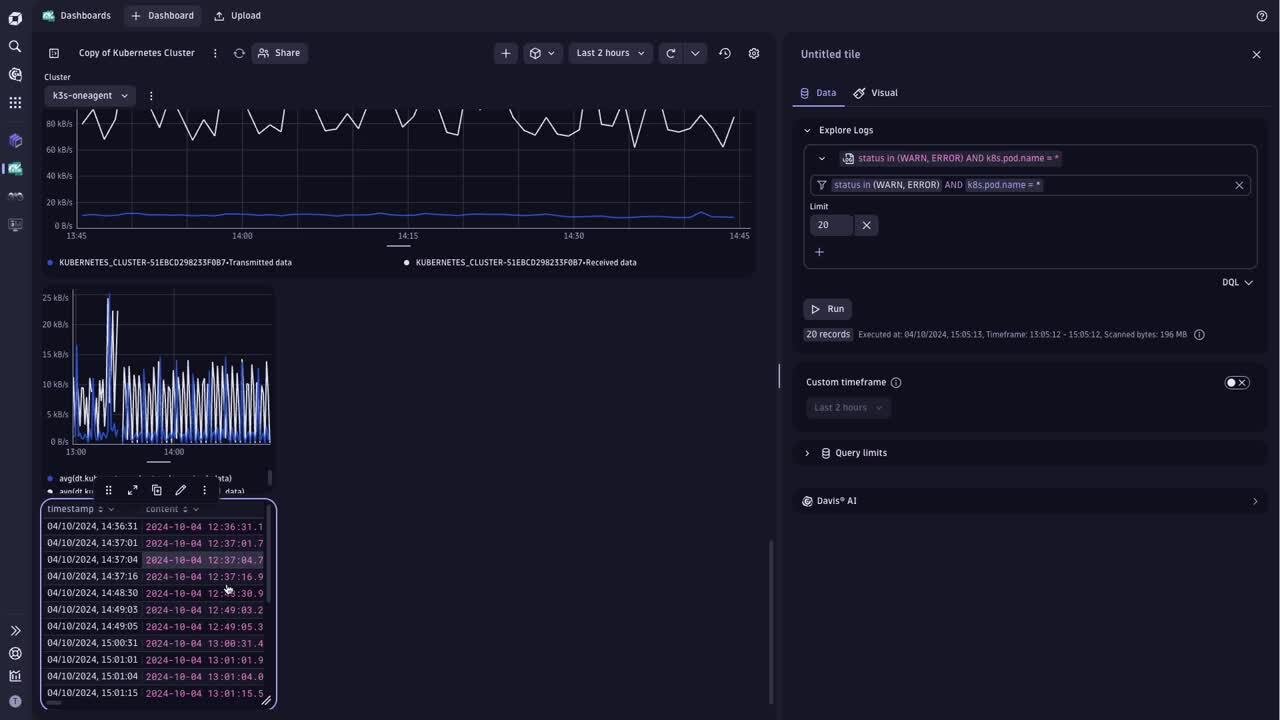Refresh the dashboard
1280x720 pixels.
click(x=671, y=53)
